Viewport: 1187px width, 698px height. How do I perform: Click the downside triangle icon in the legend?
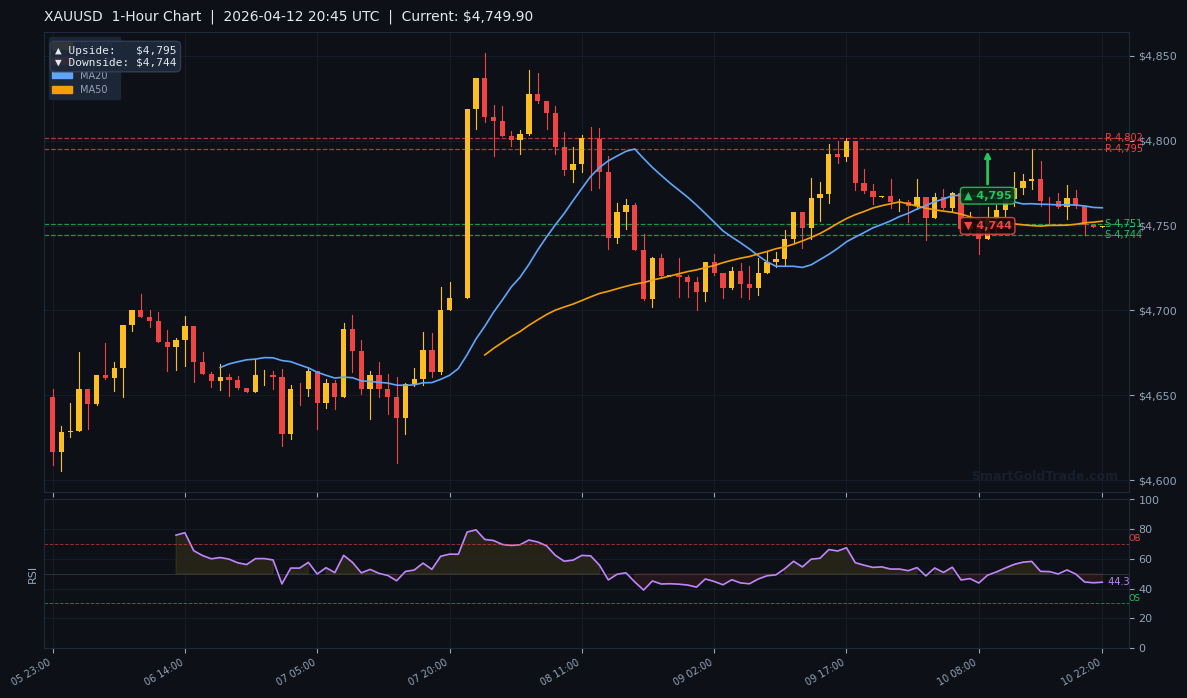(59, 62)
